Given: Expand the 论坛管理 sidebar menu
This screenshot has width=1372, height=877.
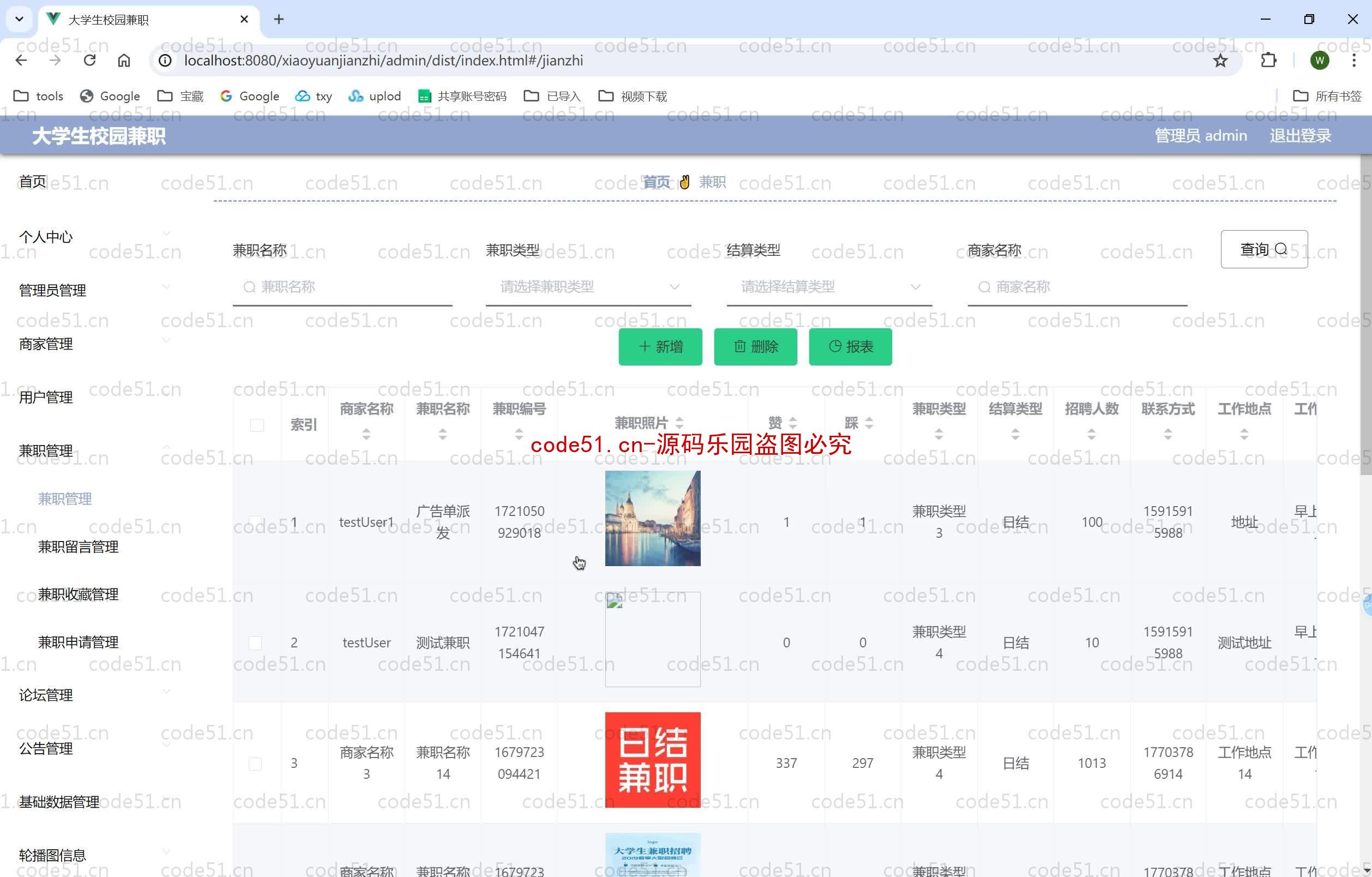Looking at the screenshot, I should click(x=94, y=695).
